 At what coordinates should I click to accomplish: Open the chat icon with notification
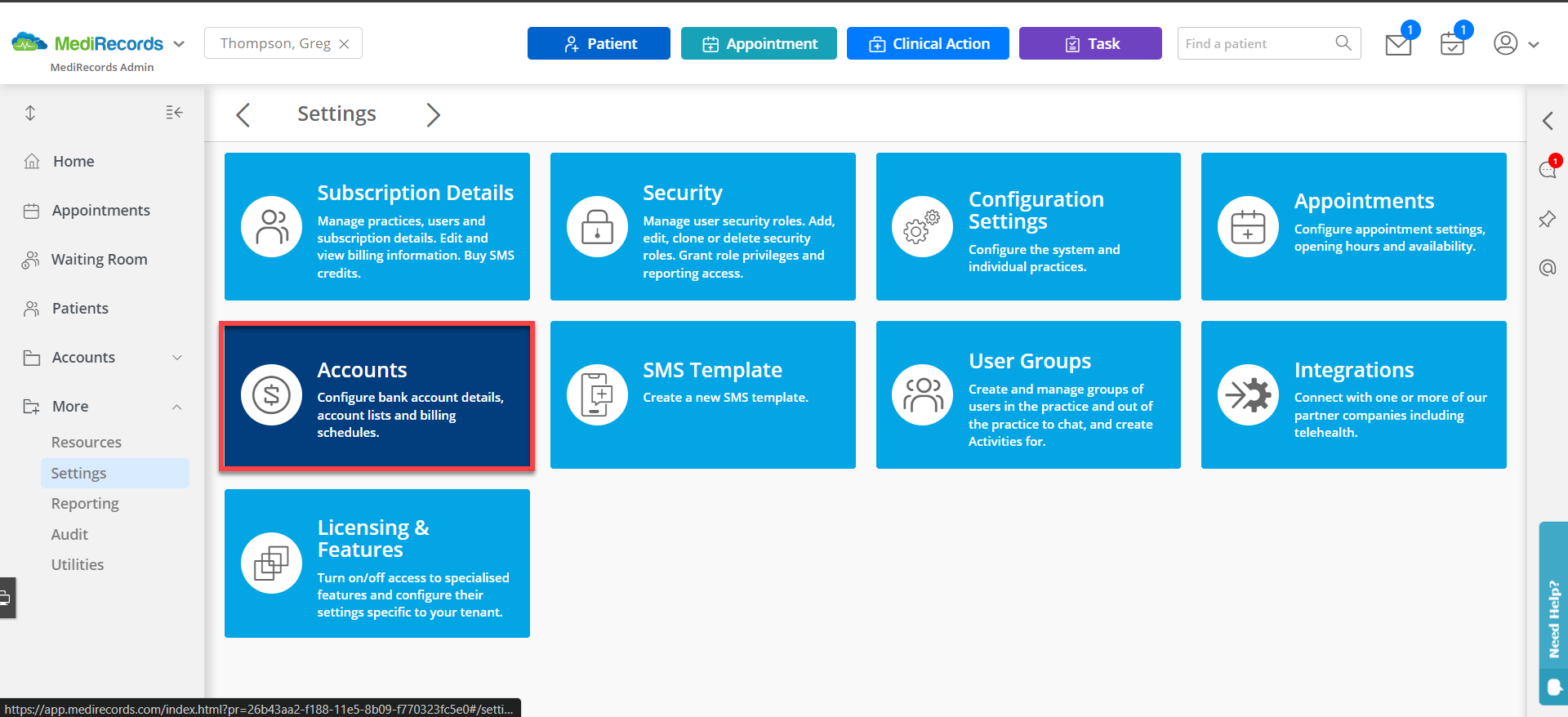(1548, 169)
